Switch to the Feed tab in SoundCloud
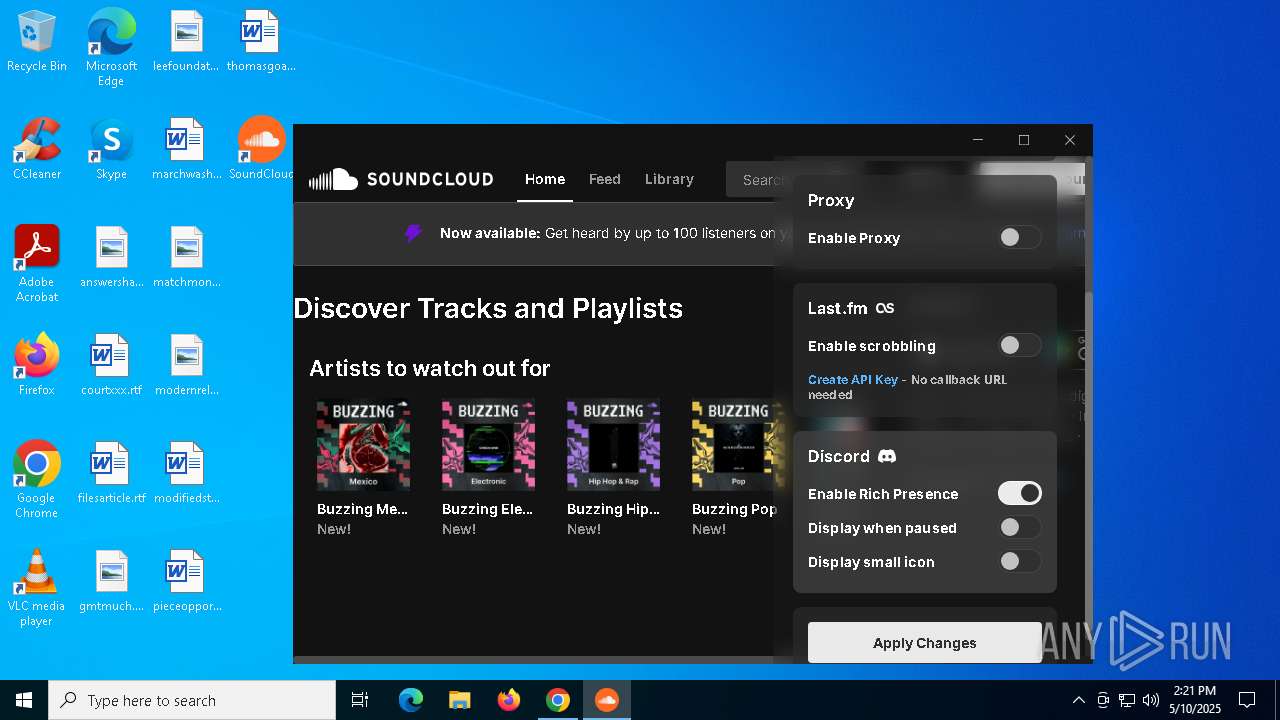 [x=605, y=179]
